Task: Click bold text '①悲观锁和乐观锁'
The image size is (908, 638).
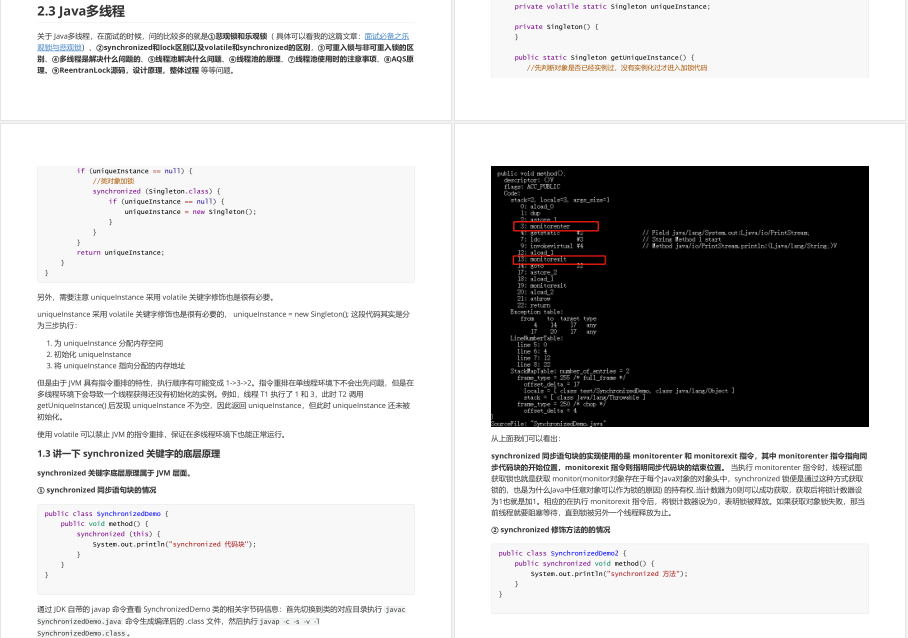Action: tap(237, 36)
